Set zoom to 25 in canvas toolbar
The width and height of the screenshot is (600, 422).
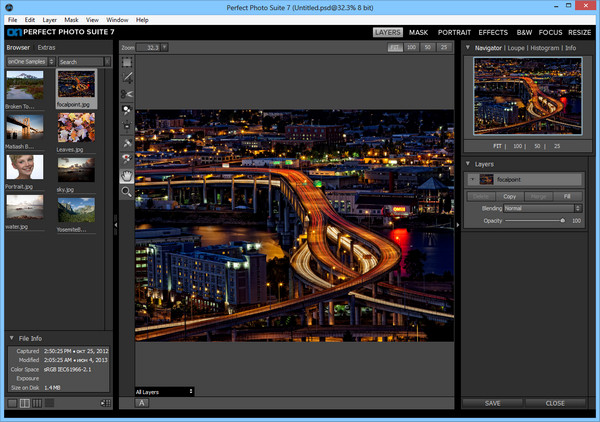(x=443, y=47)
